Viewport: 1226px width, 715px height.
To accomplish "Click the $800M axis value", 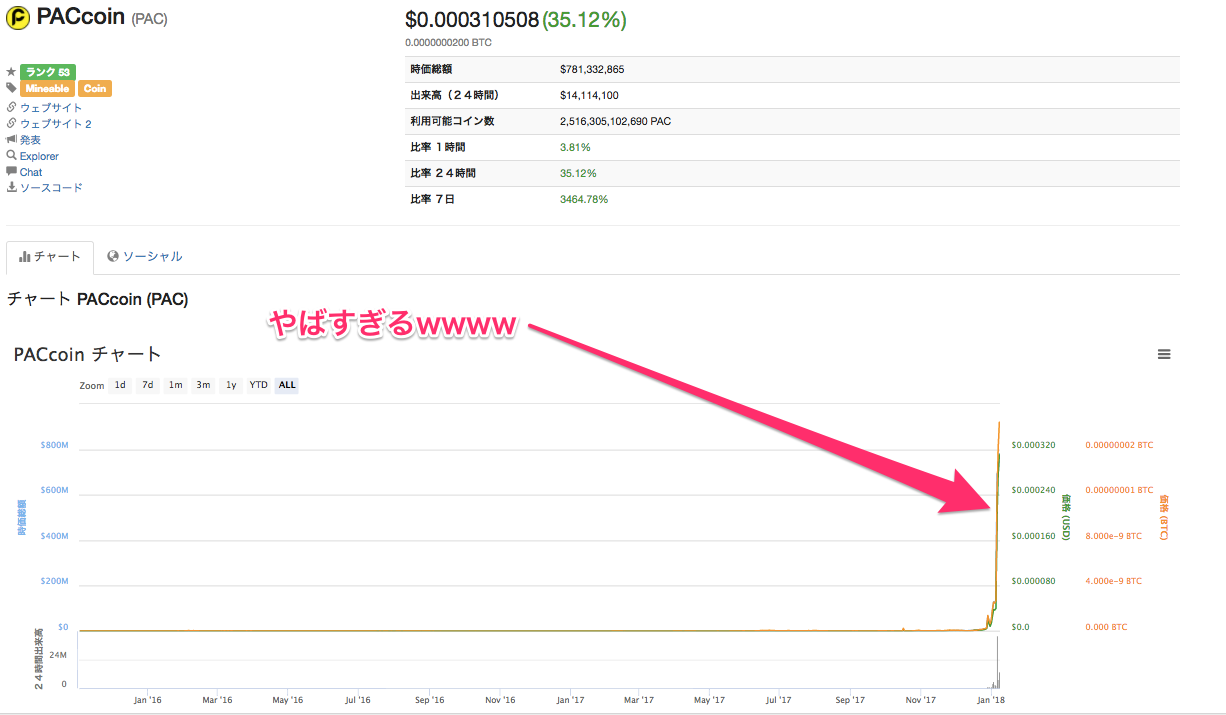I will coord(53,445).
